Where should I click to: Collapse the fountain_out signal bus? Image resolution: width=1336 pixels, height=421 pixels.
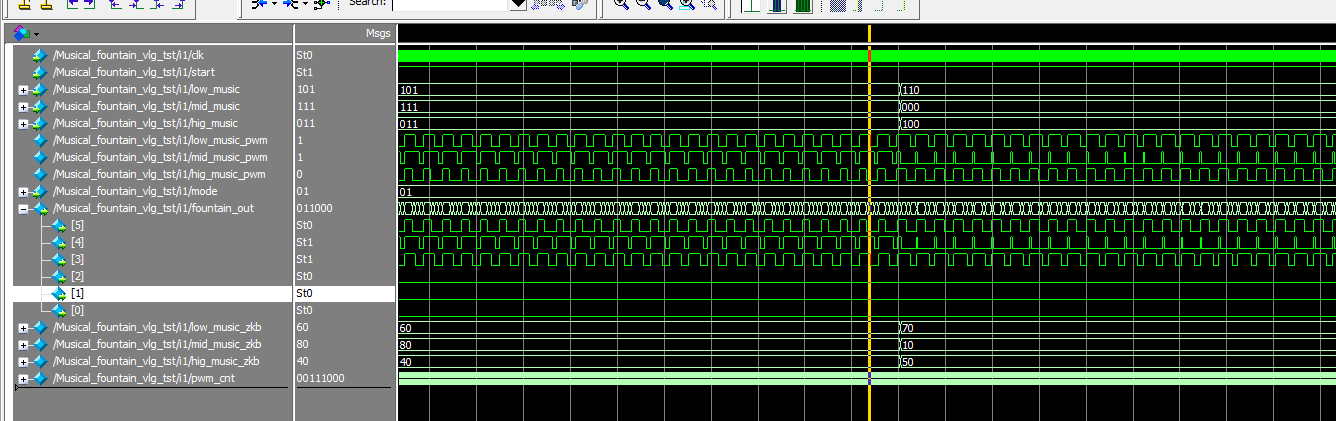click(23, 209)
